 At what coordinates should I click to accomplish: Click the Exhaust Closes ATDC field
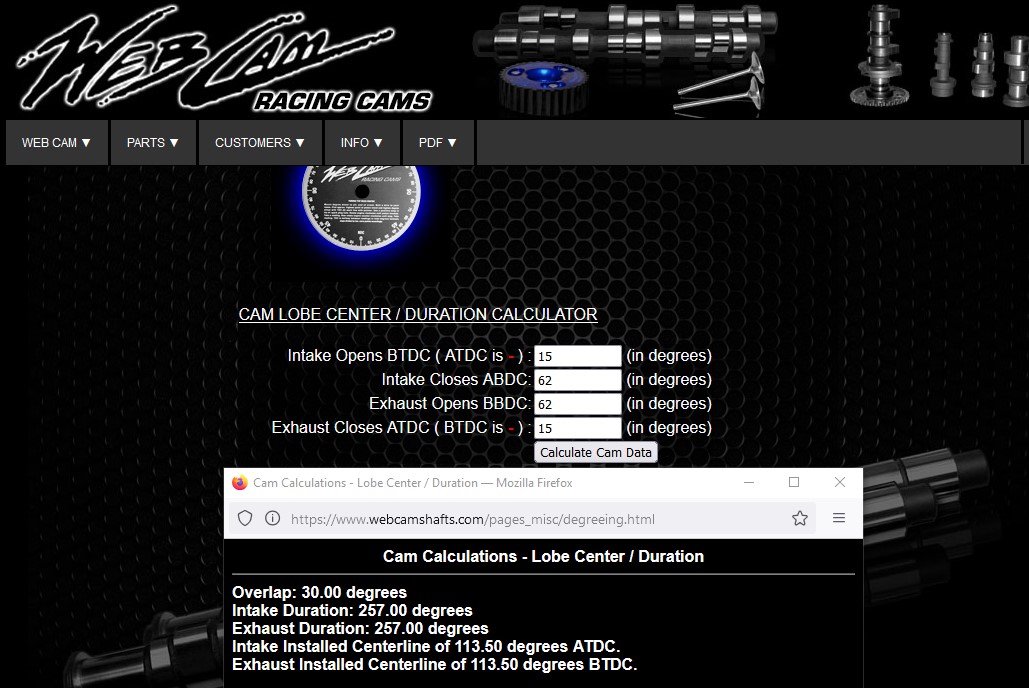pos(577,429)
